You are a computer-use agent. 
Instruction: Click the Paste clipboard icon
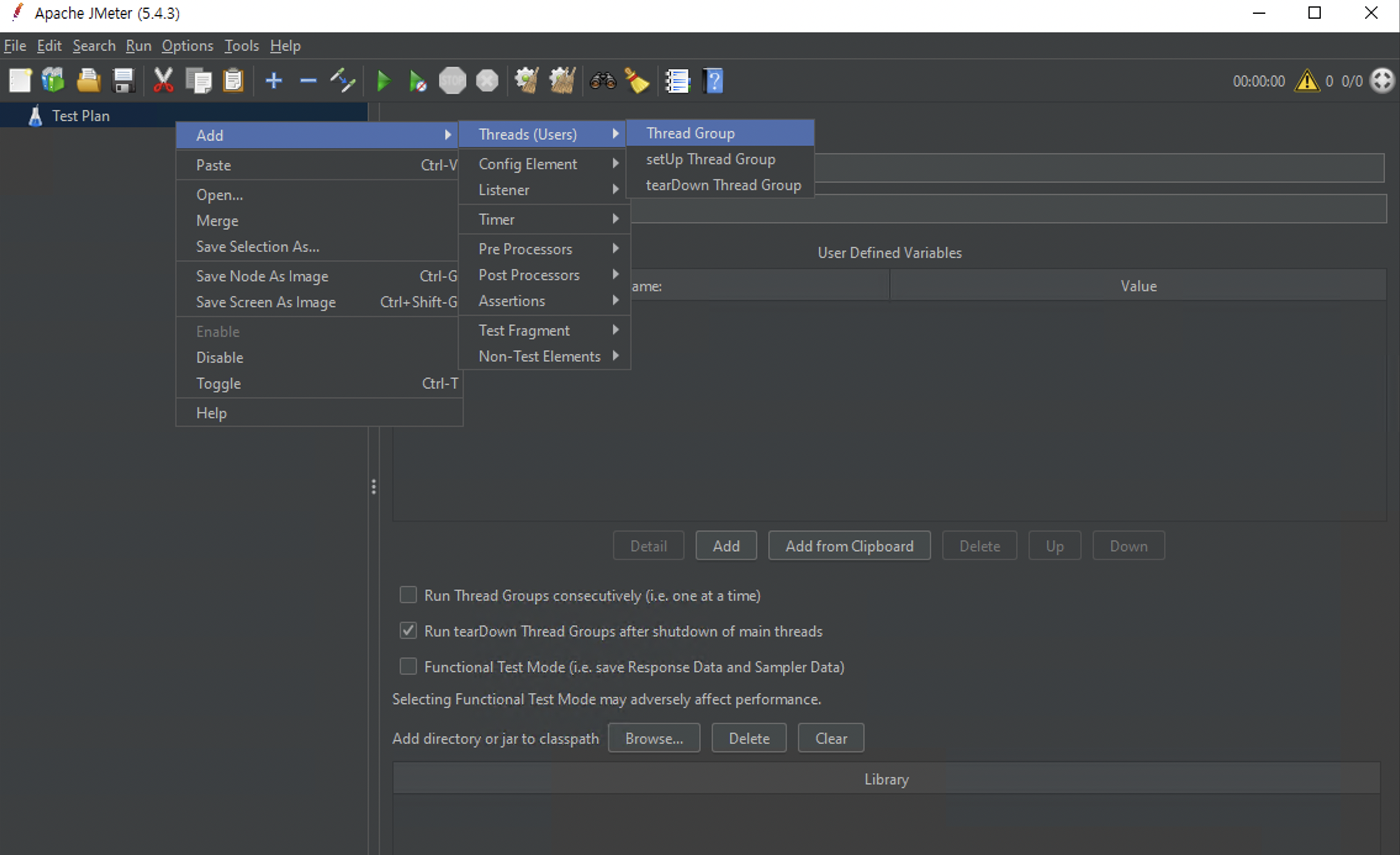coord(234,81)
